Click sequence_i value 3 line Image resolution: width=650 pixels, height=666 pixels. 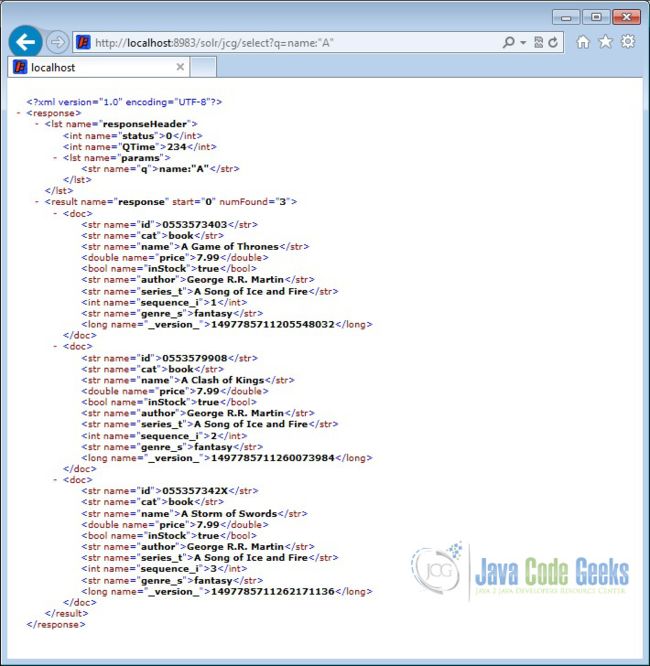tap(164, 569)
